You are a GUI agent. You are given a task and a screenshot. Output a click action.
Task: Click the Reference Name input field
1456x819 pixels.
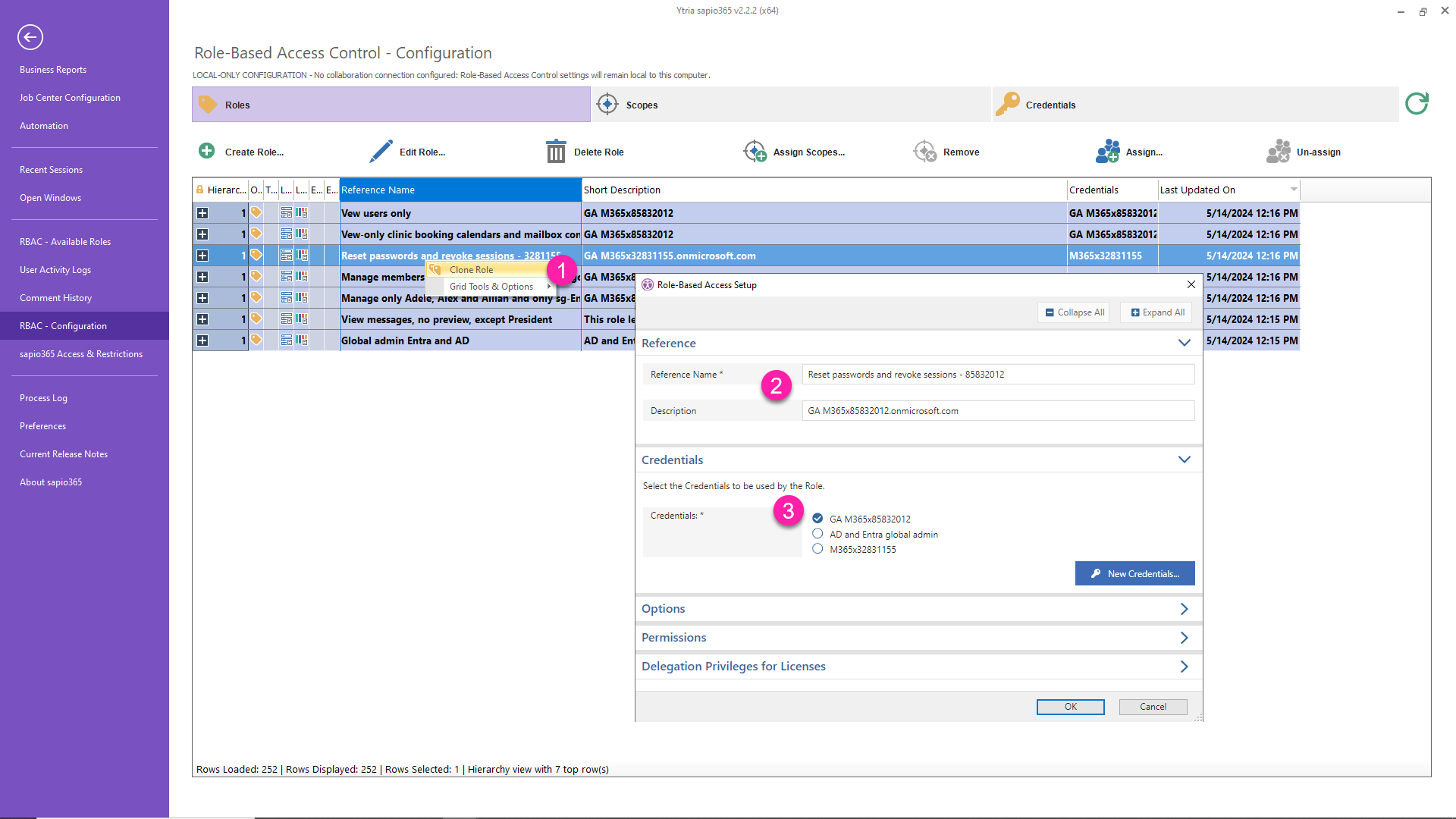[998, 374]
